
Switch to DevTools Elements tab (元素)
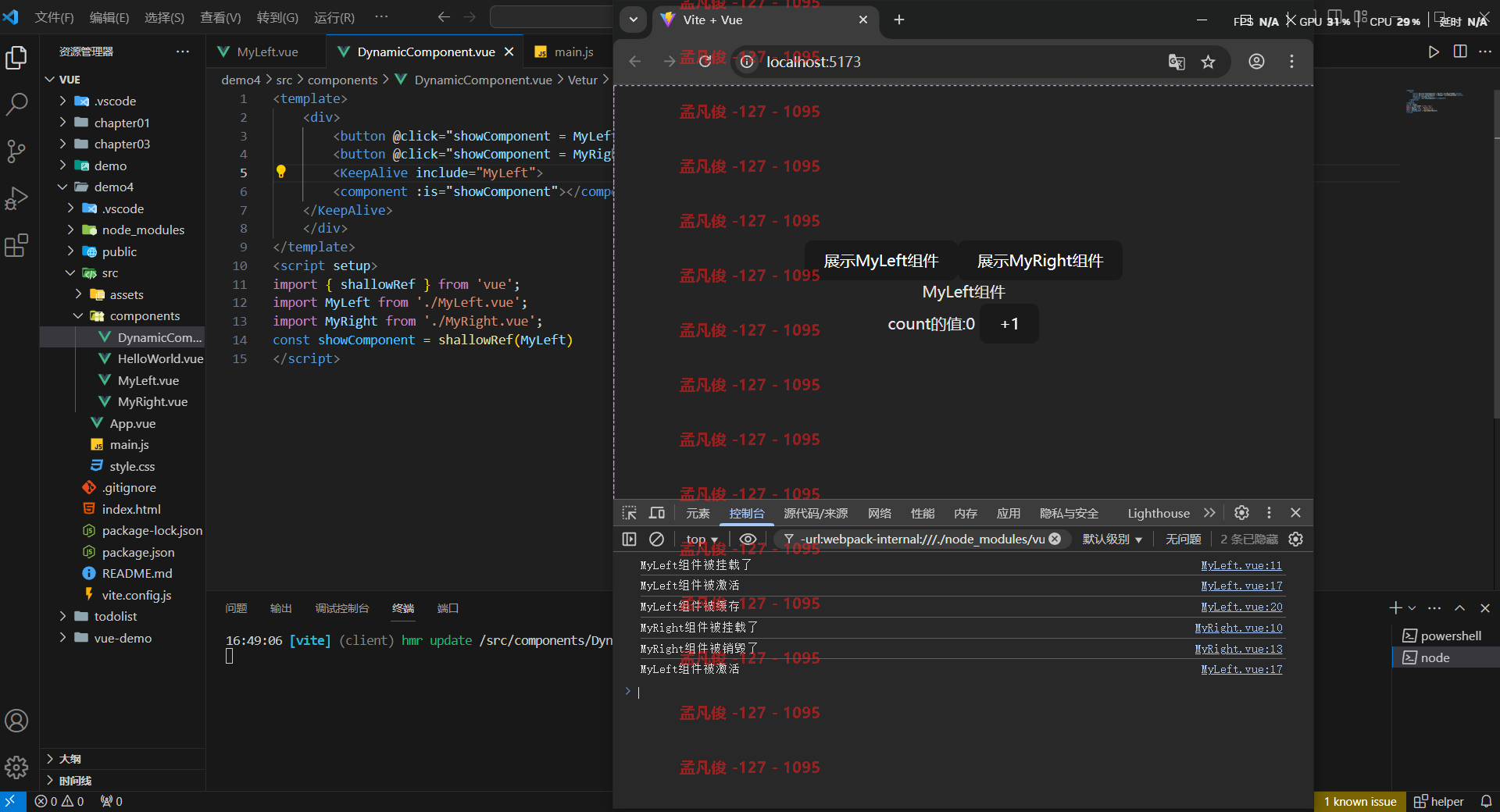coord(698,513)
